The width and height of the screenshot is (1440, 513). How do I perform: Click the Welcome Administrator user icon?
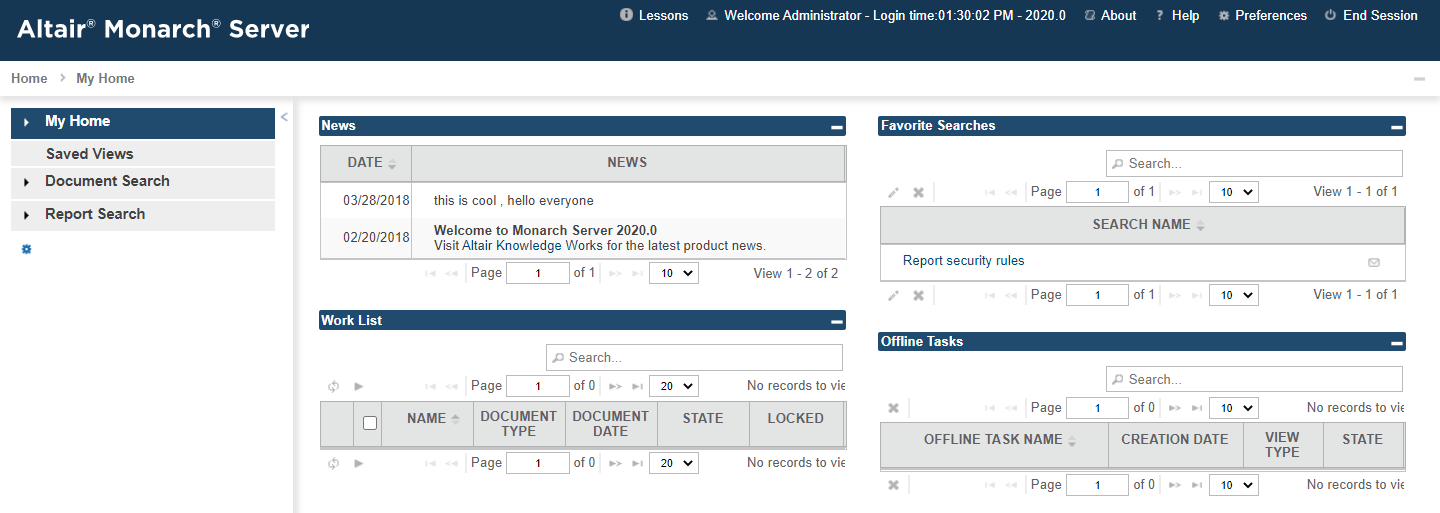click(712, 15)
